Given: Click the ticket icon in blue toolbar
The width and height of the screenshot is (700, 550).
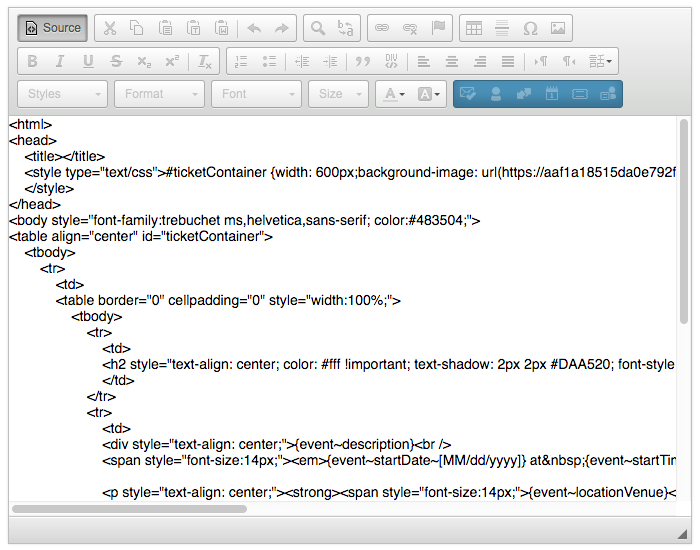Looking at the screenshot, I should tap(579, 94).
